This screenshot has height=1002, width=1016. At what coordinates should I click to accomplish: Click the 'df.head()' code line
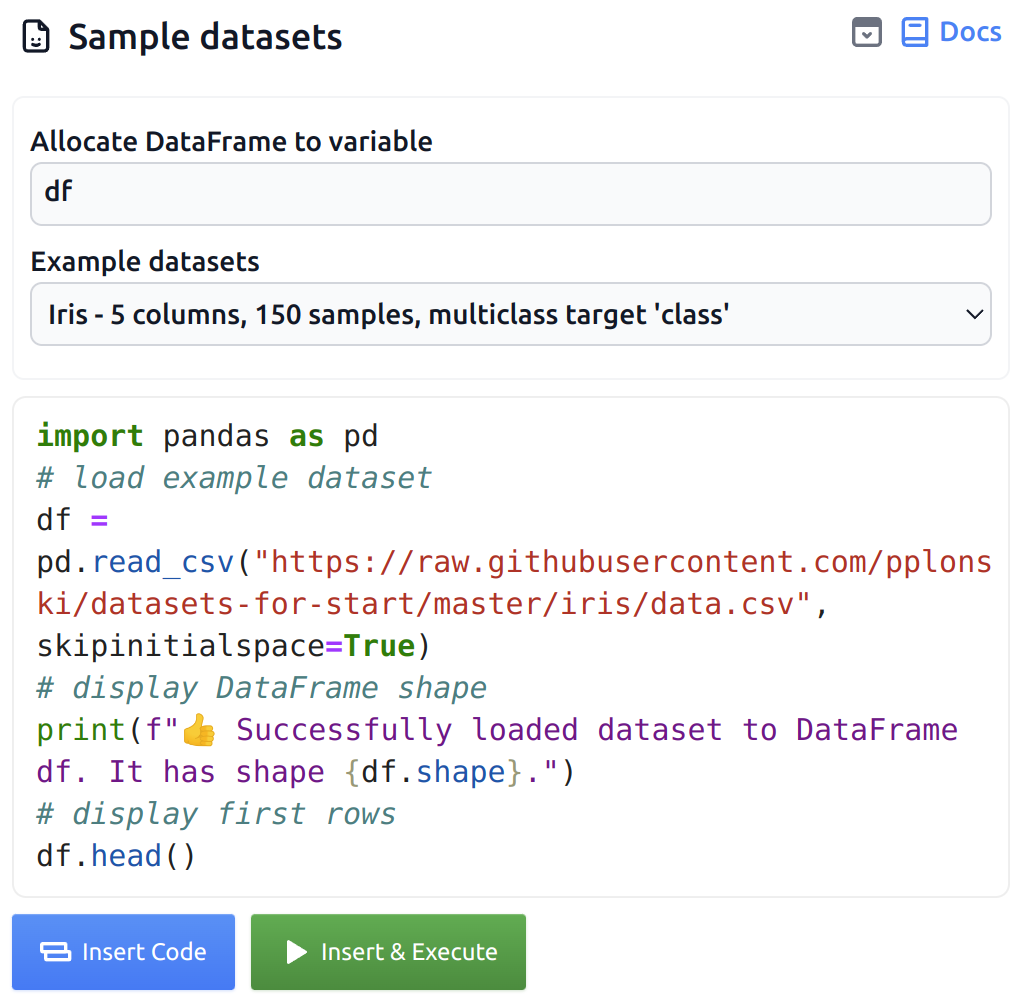116,856
